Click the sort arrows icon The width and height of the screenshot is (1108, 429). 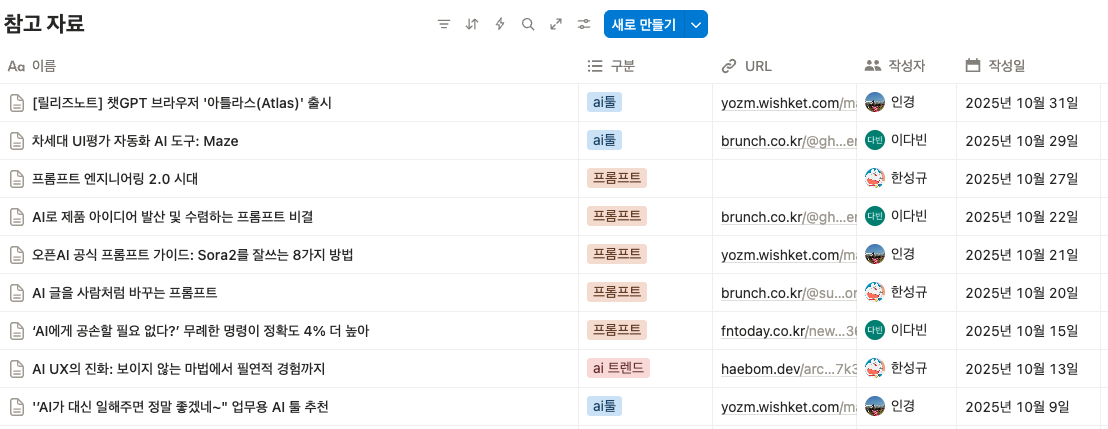click(472, 24)
